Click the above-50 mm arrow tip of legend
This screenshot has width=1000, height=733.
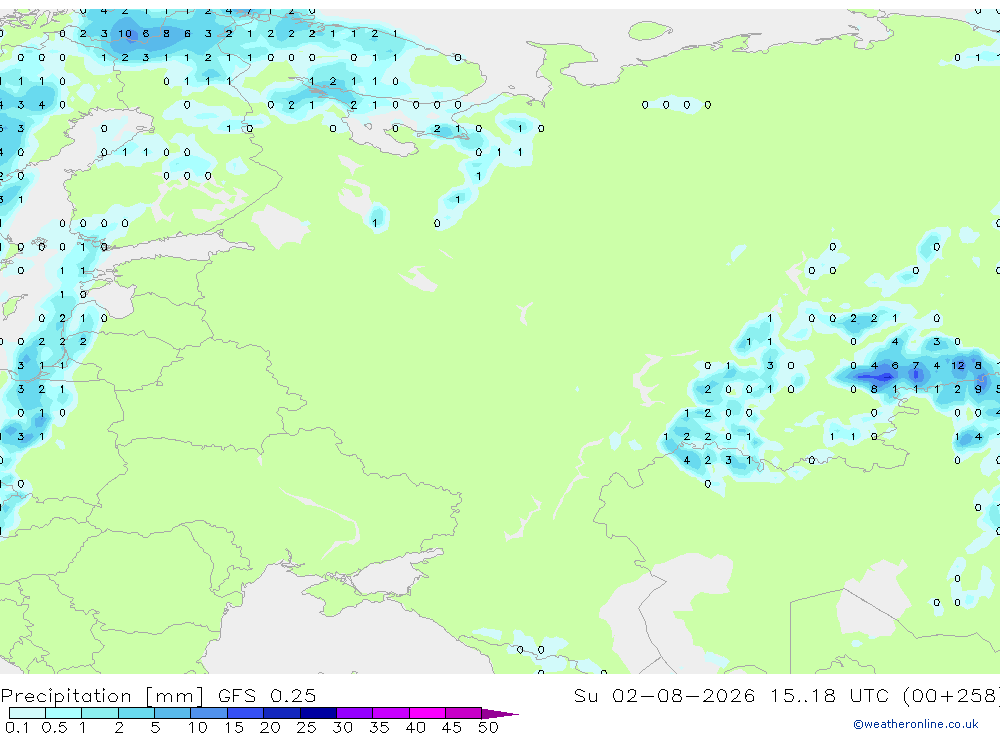(x=501, y=713)
